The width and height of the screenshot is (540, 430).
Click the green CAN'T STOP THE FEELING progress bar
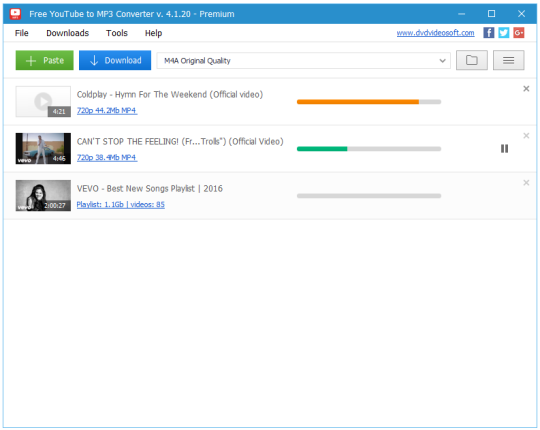[x=369, y=149]
